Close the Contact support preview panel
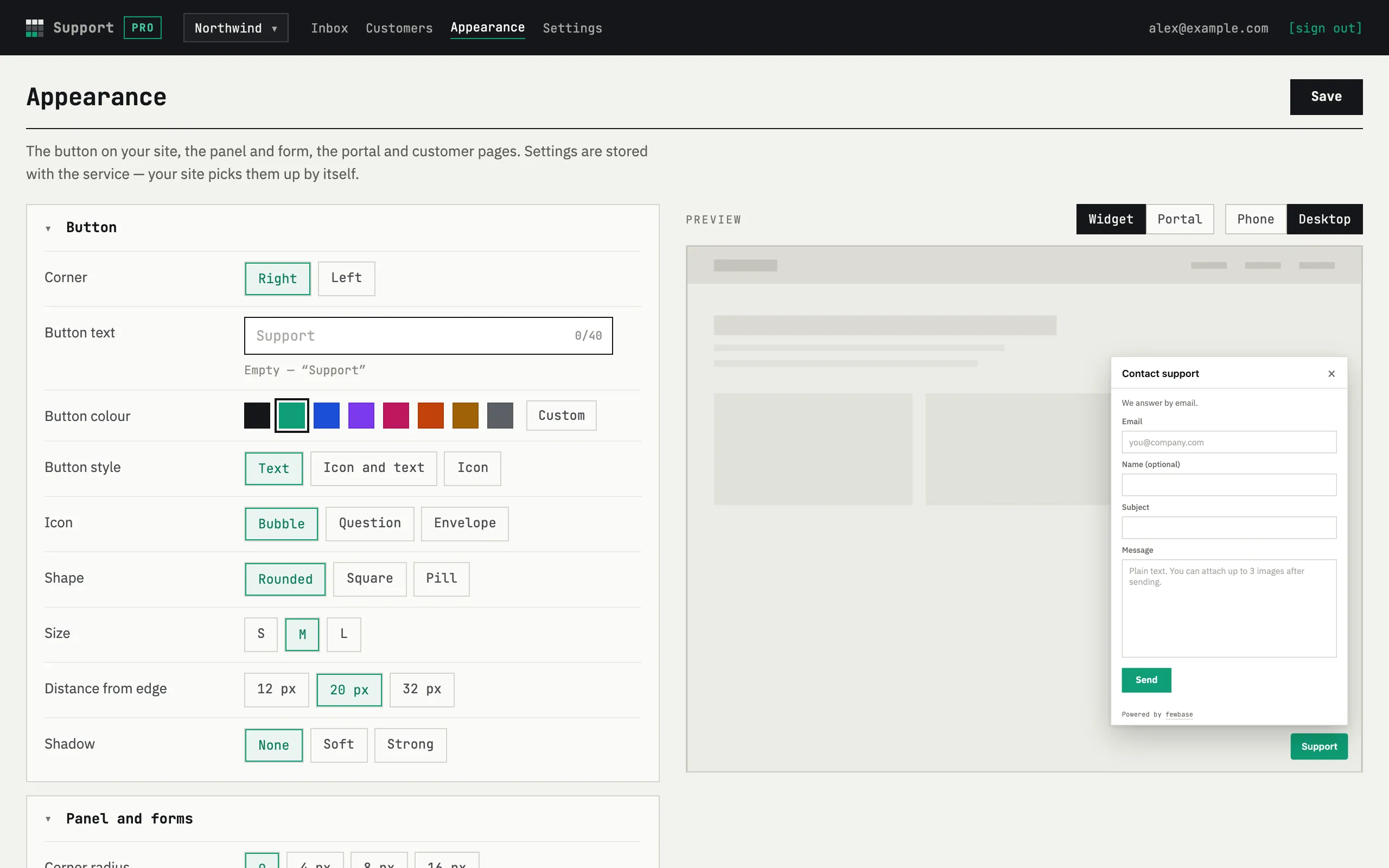The image size is (1389, 868). coord(1331,374)
